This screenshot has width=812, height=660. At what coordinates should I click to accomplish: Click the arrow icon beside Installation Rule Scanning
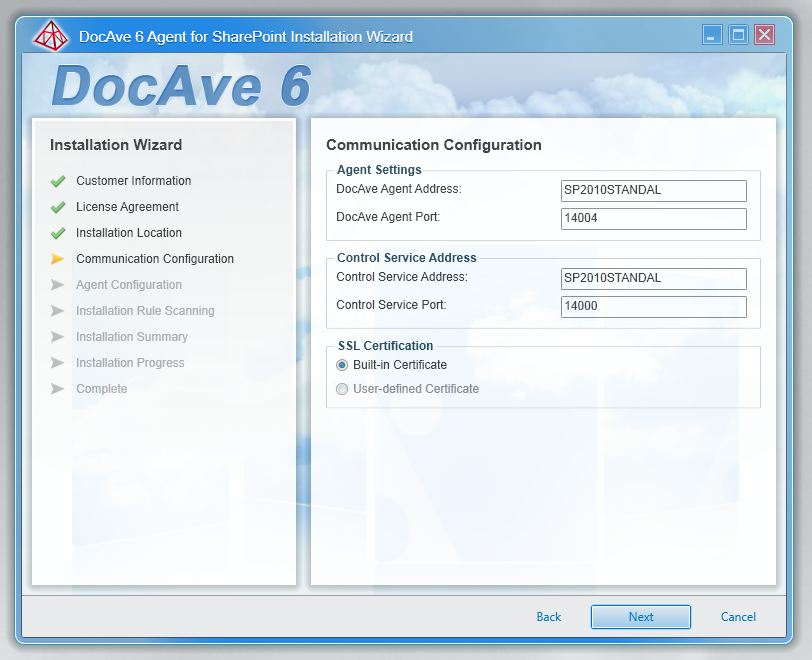point(57,311)
